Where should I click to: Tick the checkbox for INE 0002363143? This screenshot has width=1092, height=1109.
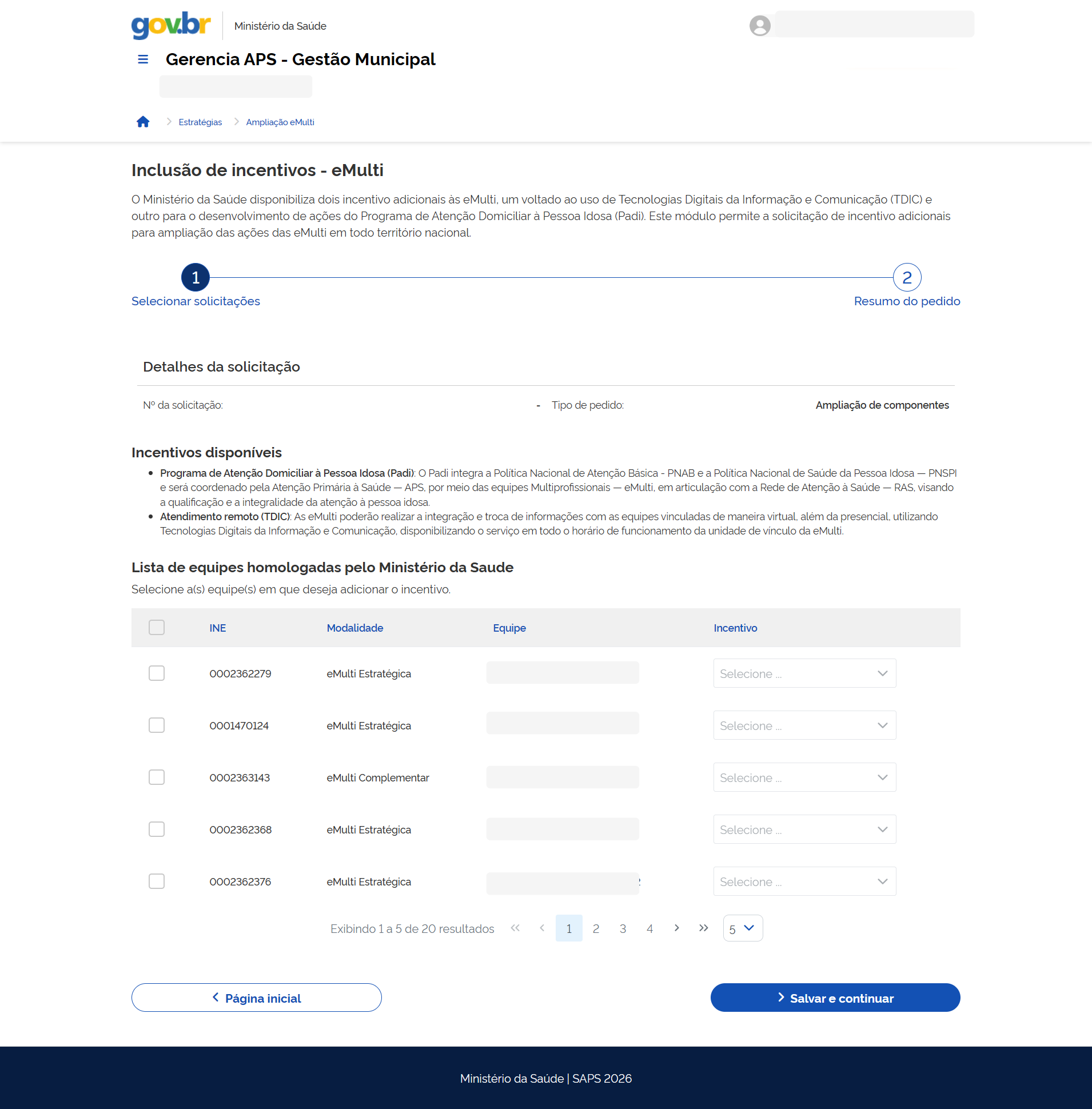pos(157,777)
